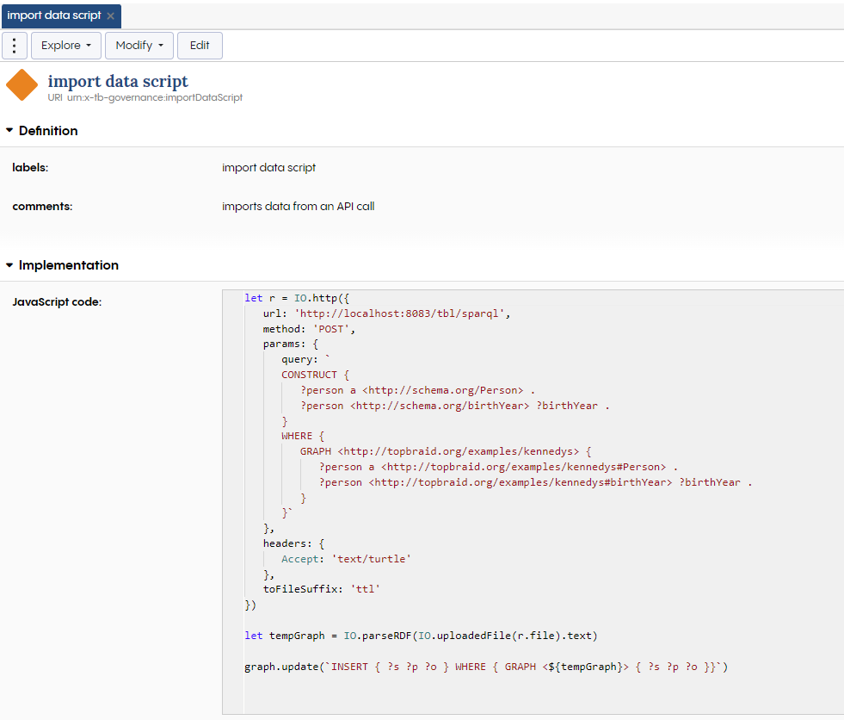Click the import data script title heading

tap(118, 81)
